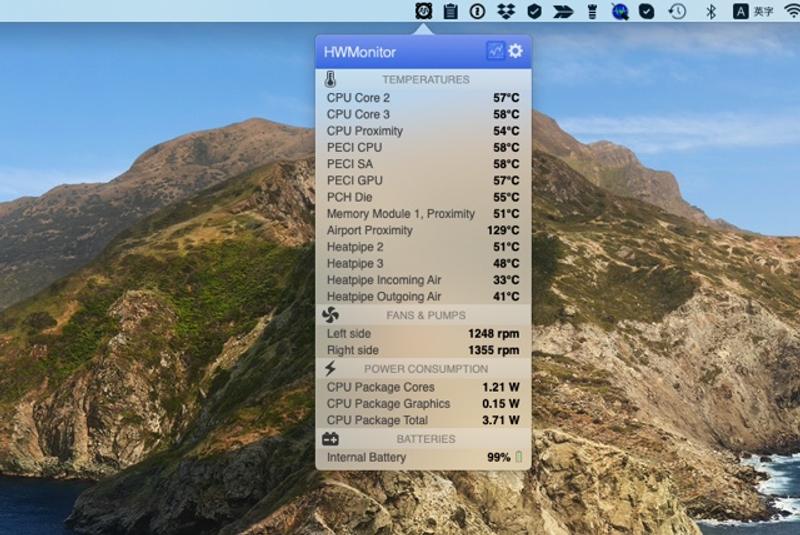
Task: Select the Left side fan row
Action: [423, 334]
